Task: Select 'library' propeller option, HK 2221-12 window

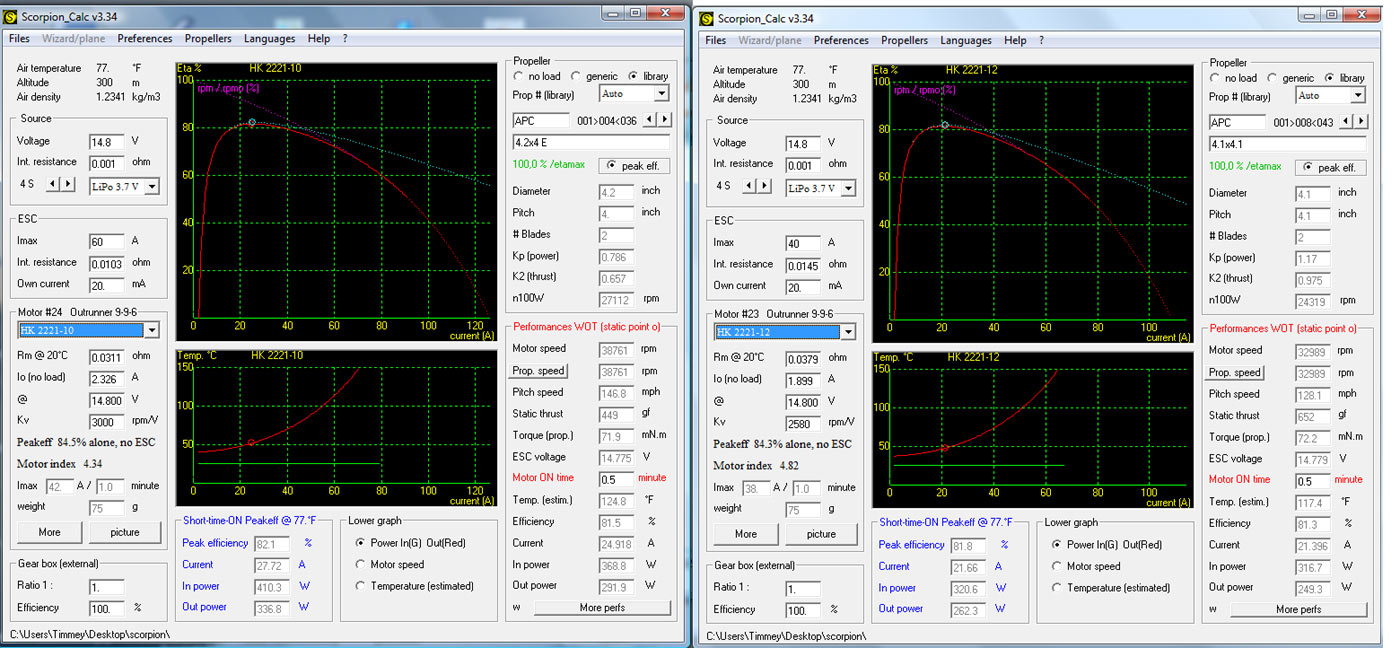Action: 1330,78
